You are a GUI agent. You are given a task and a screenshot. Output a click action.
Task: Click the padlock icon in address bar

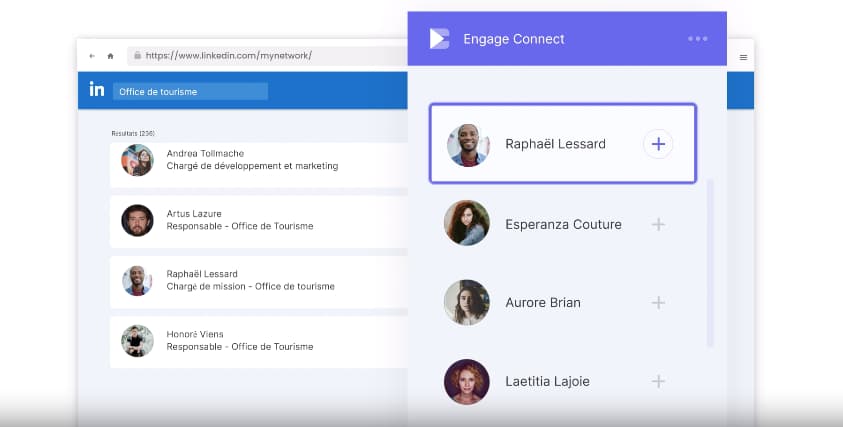pos(137,55)
